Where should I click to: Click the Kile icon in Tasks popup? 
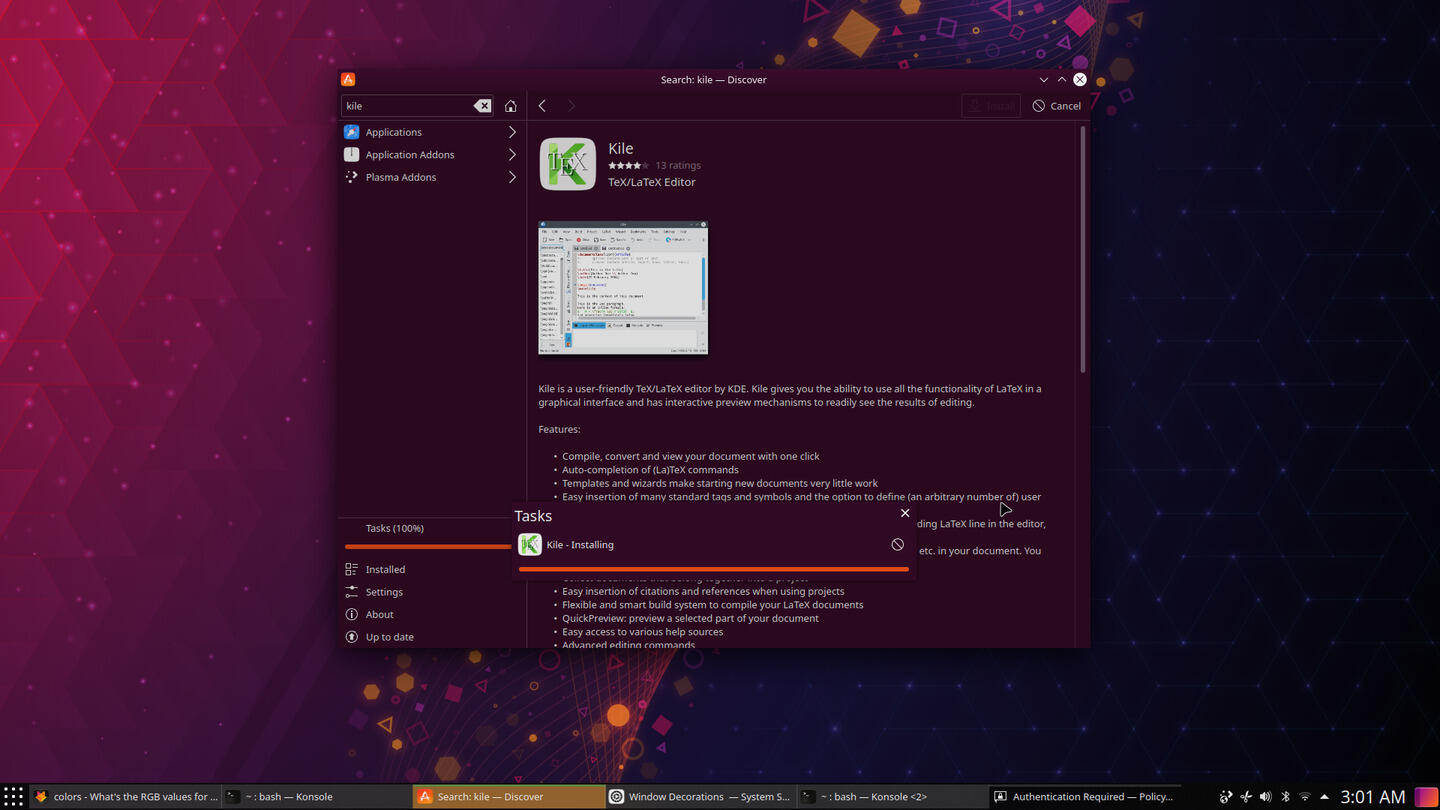(x=530, y=545)
